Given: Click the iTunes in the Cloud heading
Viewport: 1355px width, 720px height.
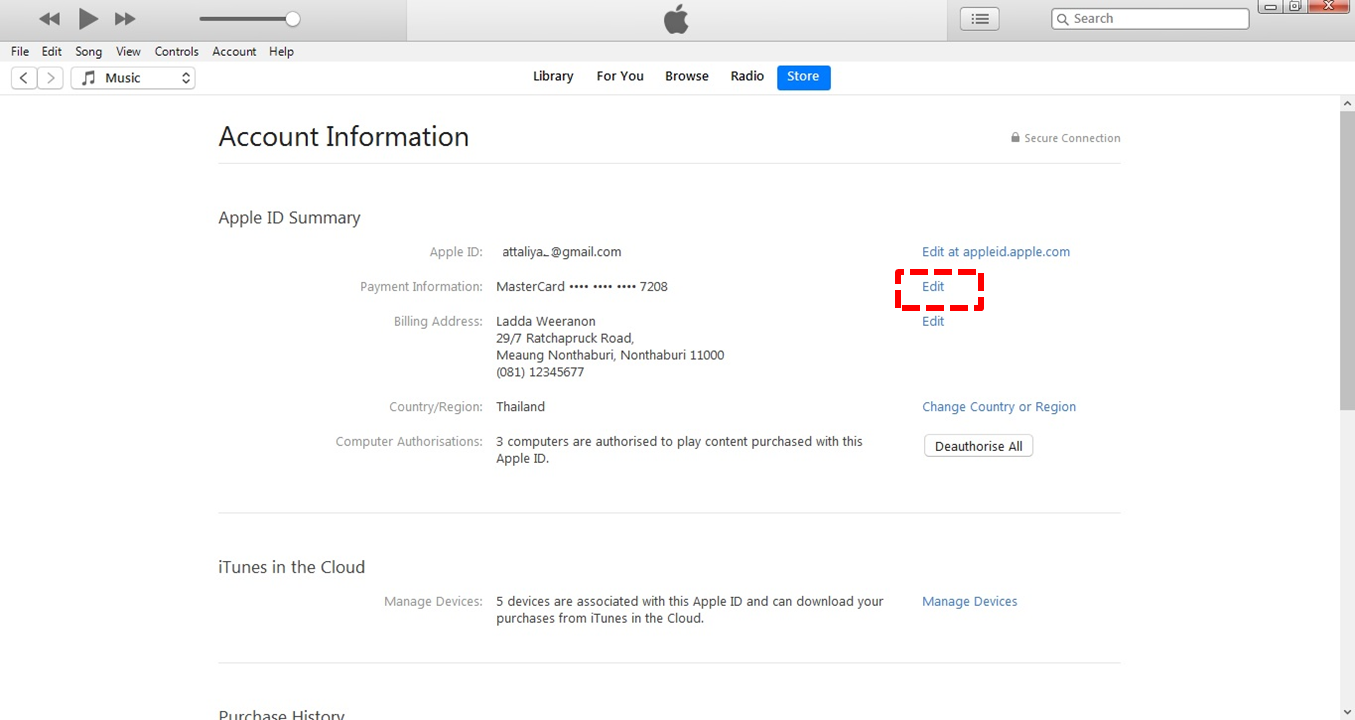Looking at the screenshot, I should click(292, 567).
